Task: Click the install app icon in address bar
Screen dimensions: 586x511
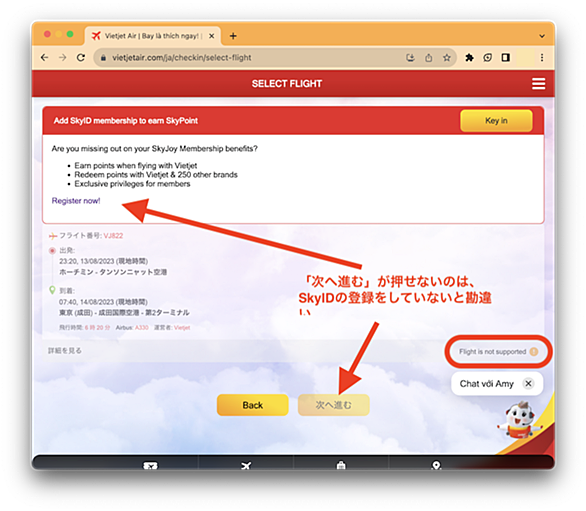Action: coord(410,58)
